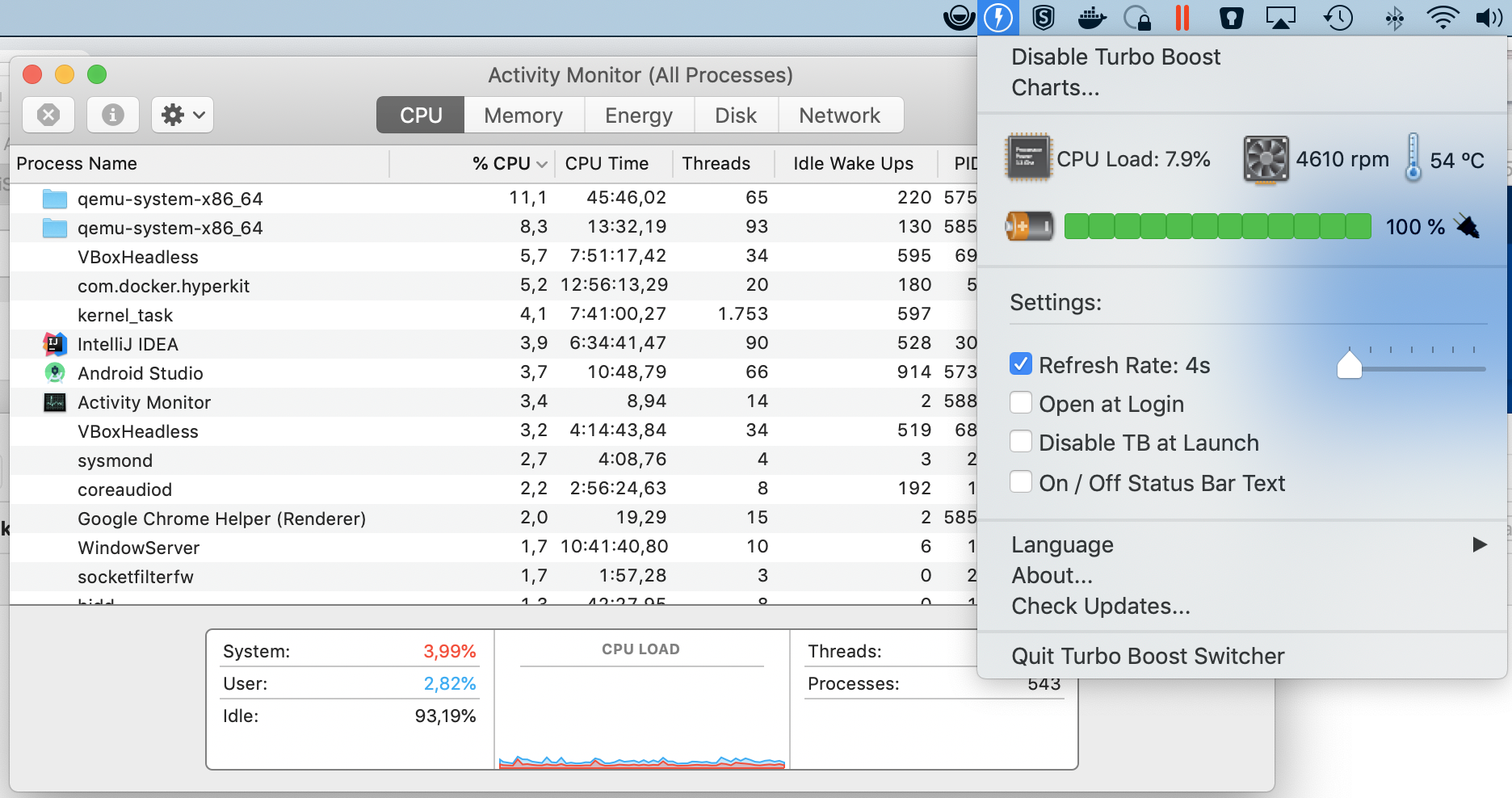Click the CPU Load: 7.9% readout
1512x798 pixels.
click(x=1133, y=159)
